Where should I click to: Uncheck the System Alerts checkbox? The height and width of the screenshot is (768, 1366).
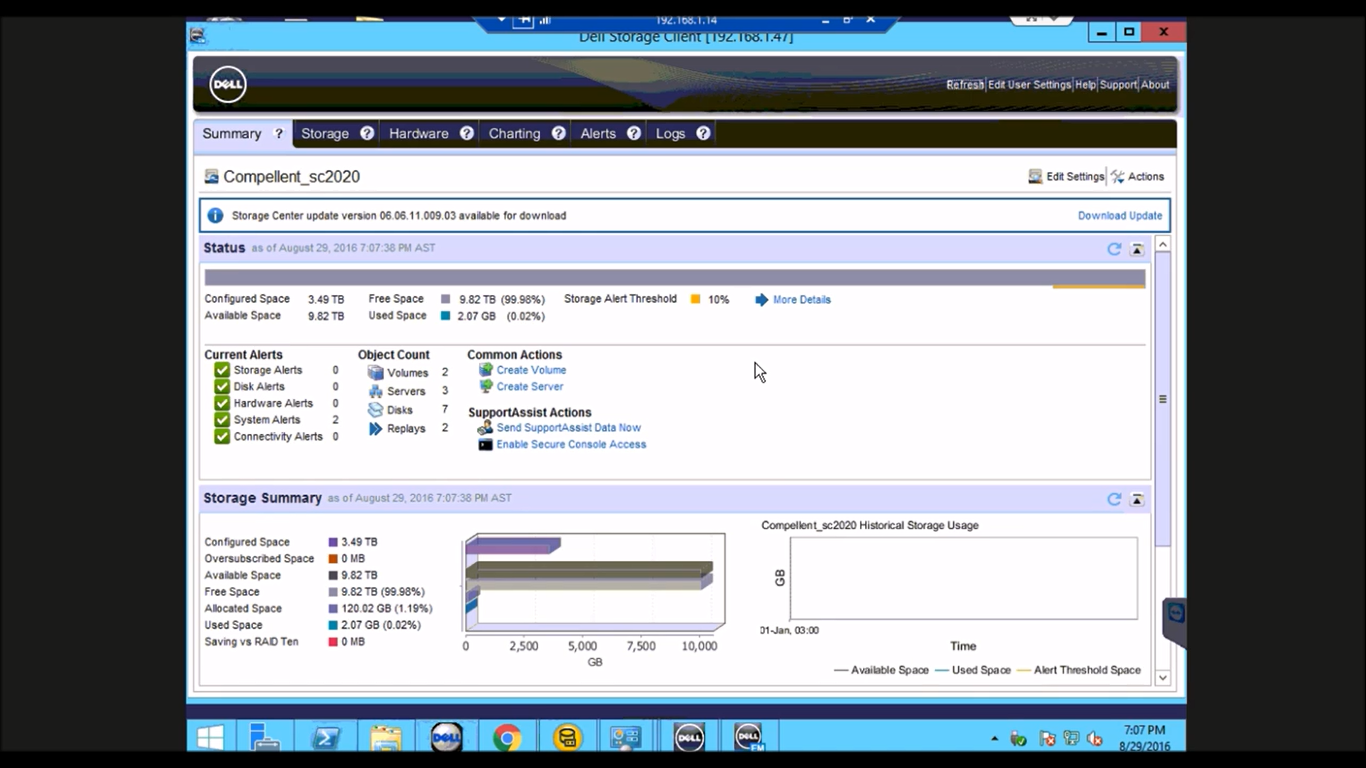click(x=221, y=419)
